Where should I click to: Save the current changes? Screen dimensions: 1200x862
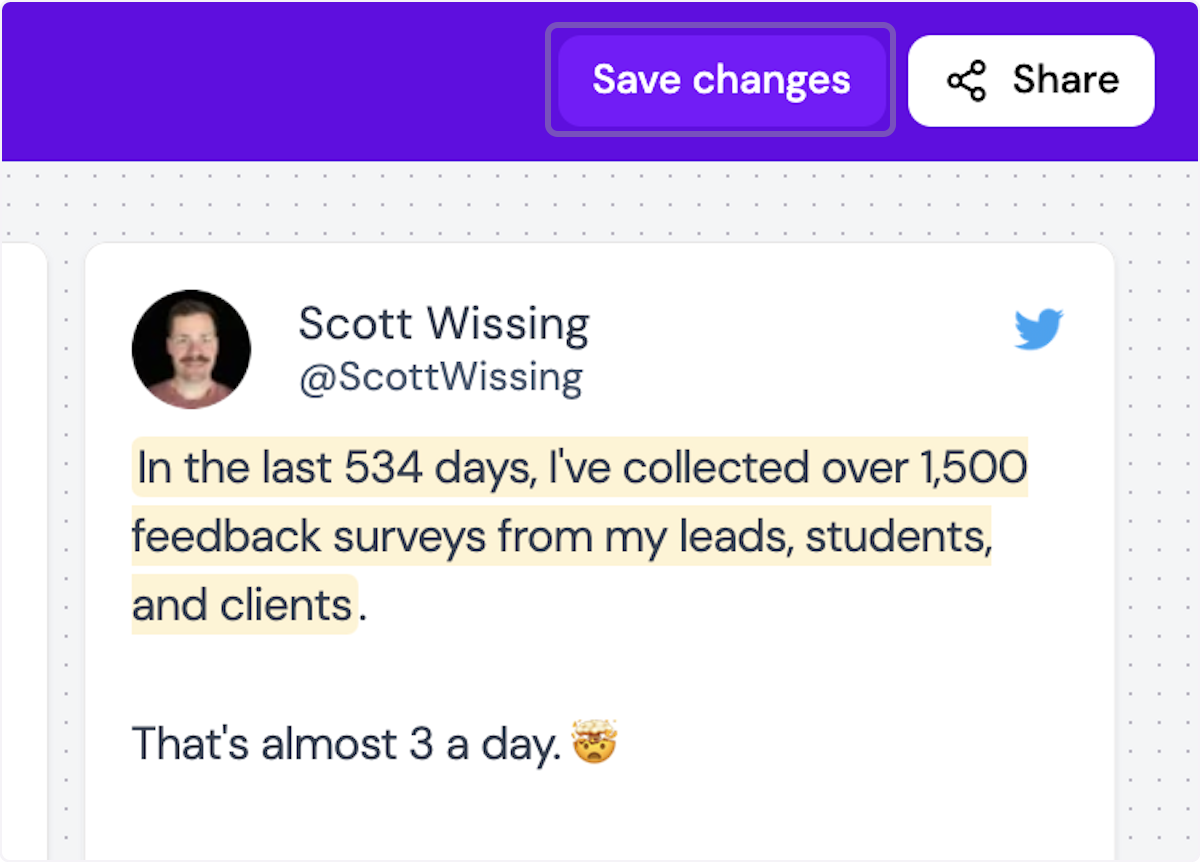[721, 80]
